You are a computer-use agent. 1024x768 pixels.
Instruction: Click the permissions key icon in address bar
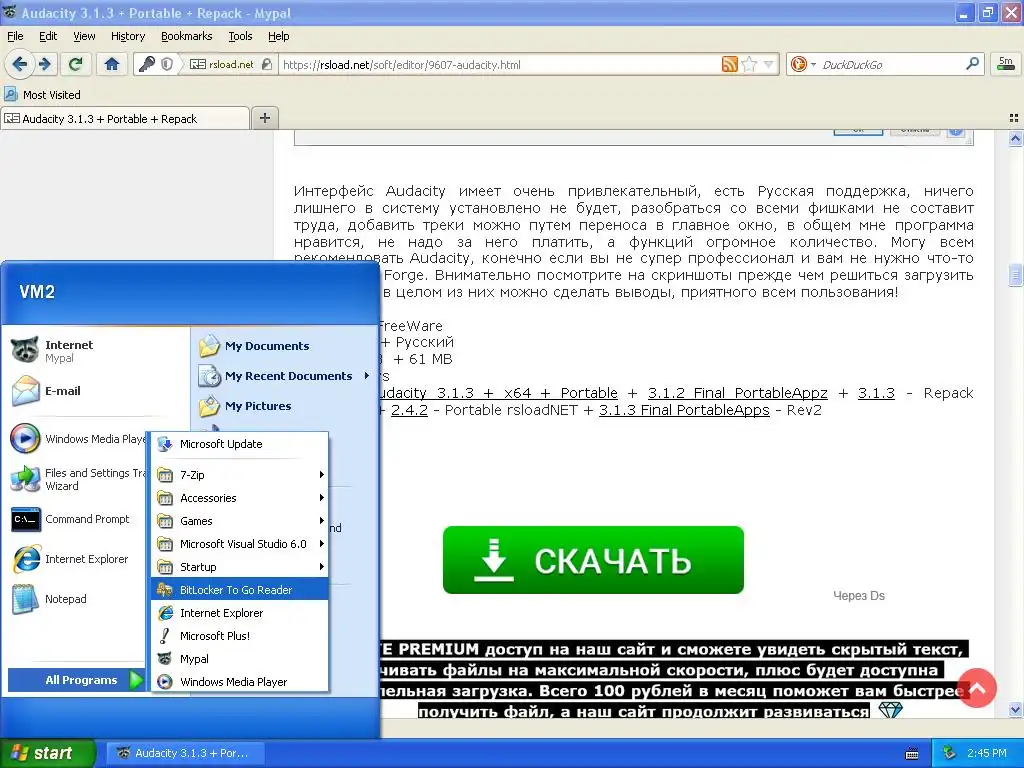[x=147, y=64]
